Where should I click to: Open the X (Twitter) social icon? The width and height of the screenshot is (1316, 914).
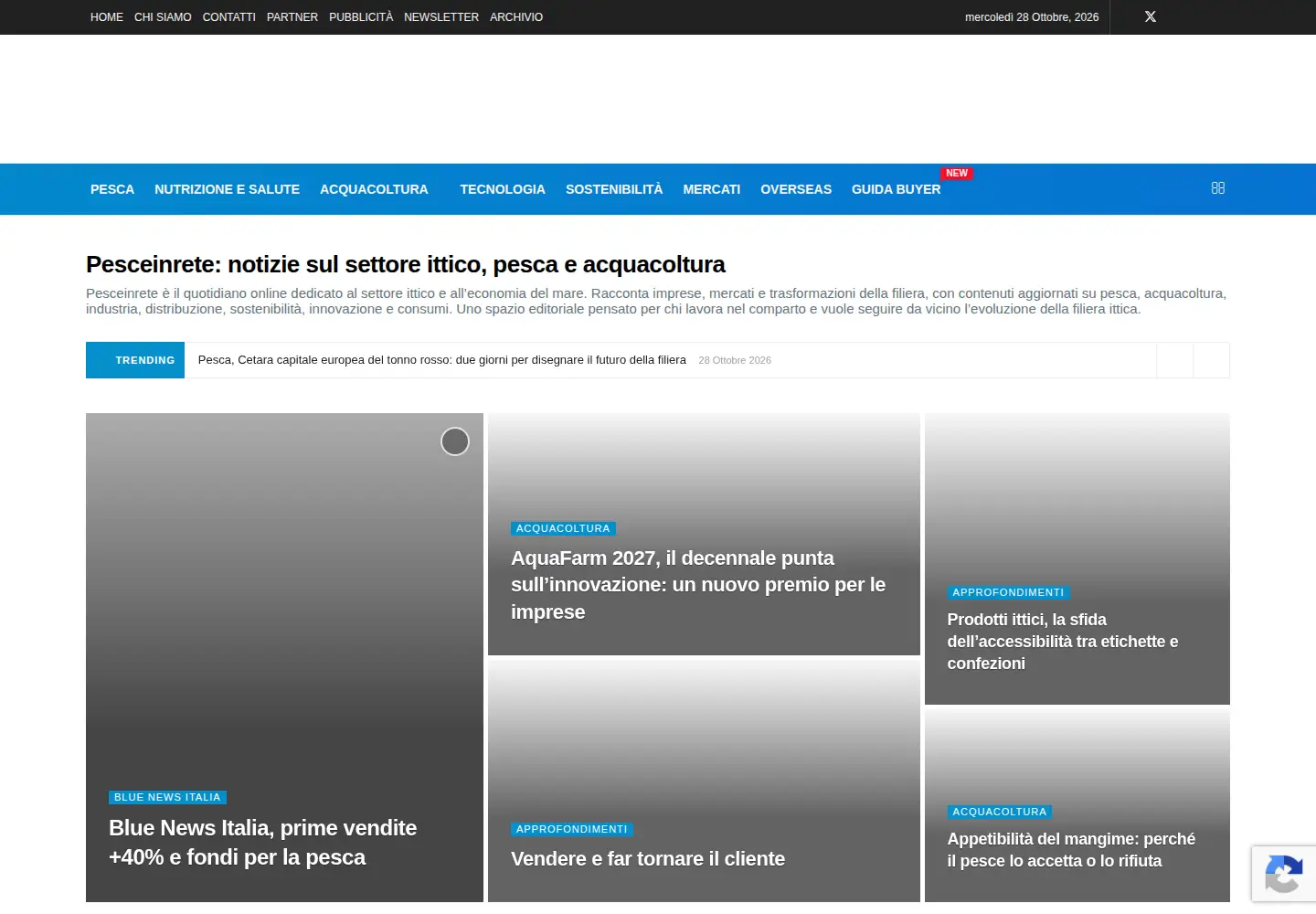click(x=1151, y=16)
